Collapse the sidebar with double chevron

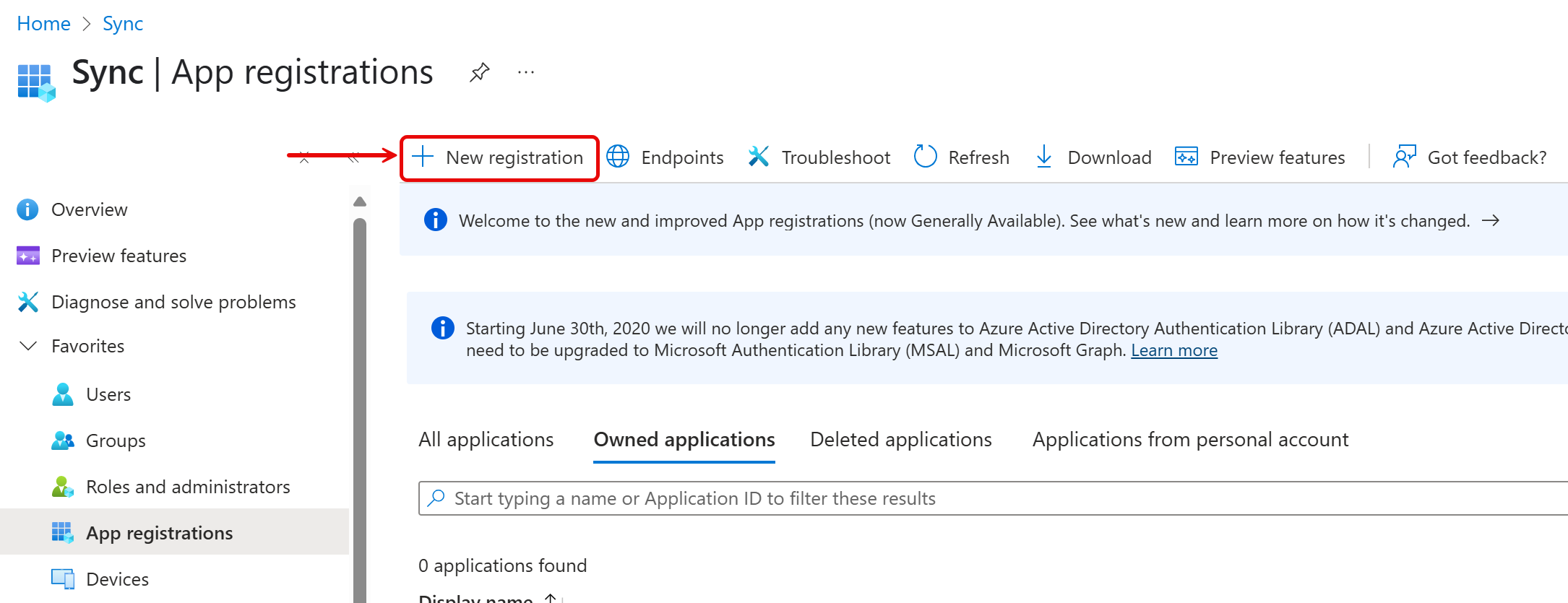click(x=353, y=157)
